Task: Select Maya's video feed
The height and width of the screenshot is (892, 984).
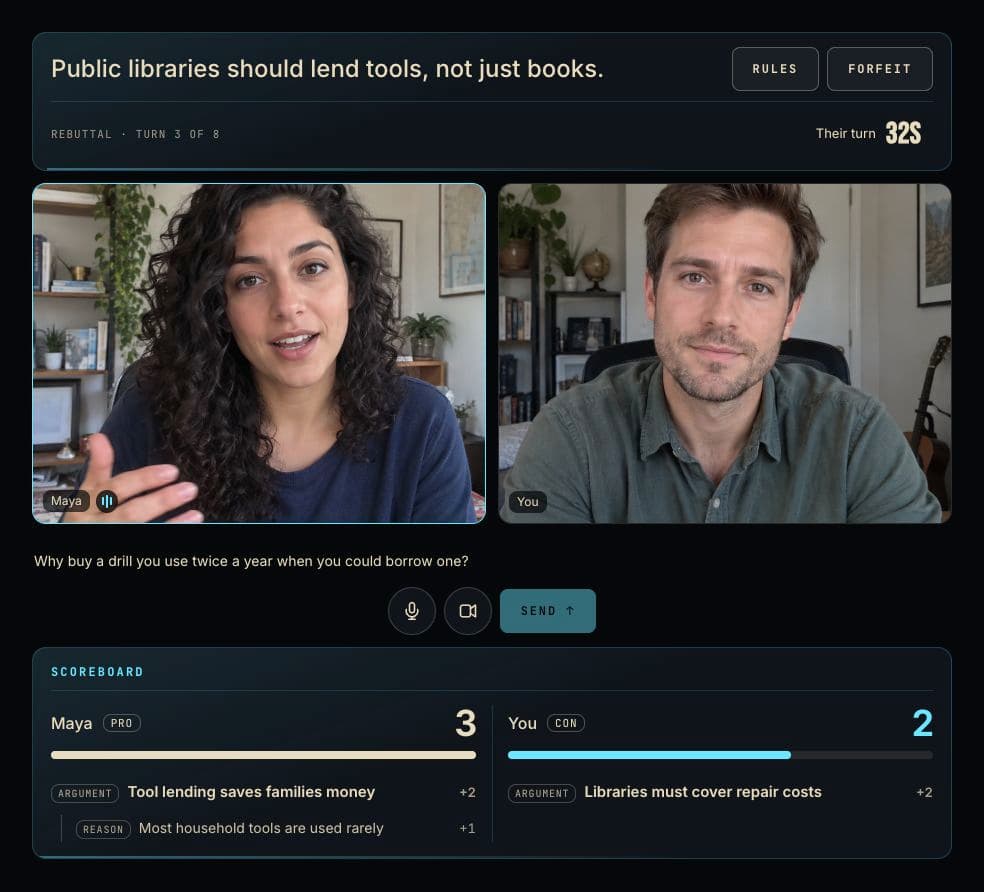Action: coord(259,353)
